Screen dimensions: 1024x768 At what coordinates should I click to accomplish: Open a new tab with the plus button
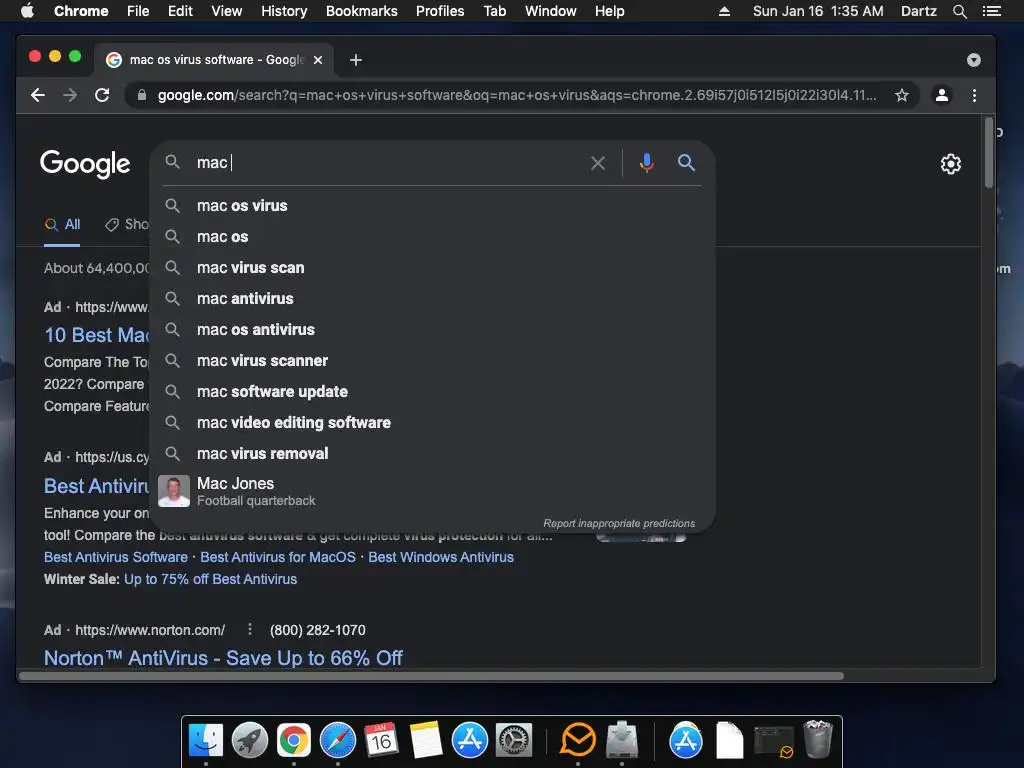coord(356,60)
